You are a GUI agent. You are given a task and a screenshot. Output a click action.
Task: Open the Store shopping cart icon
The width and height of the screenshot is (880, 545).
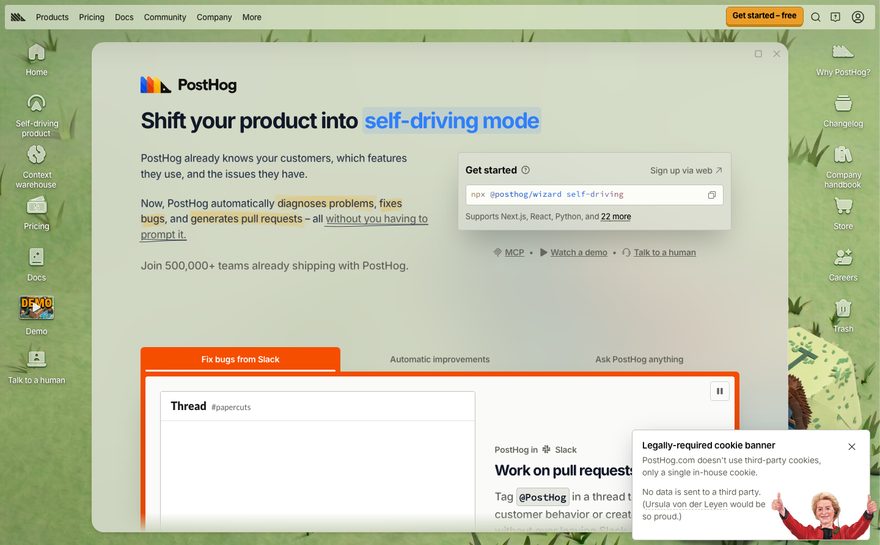point(843,213)
